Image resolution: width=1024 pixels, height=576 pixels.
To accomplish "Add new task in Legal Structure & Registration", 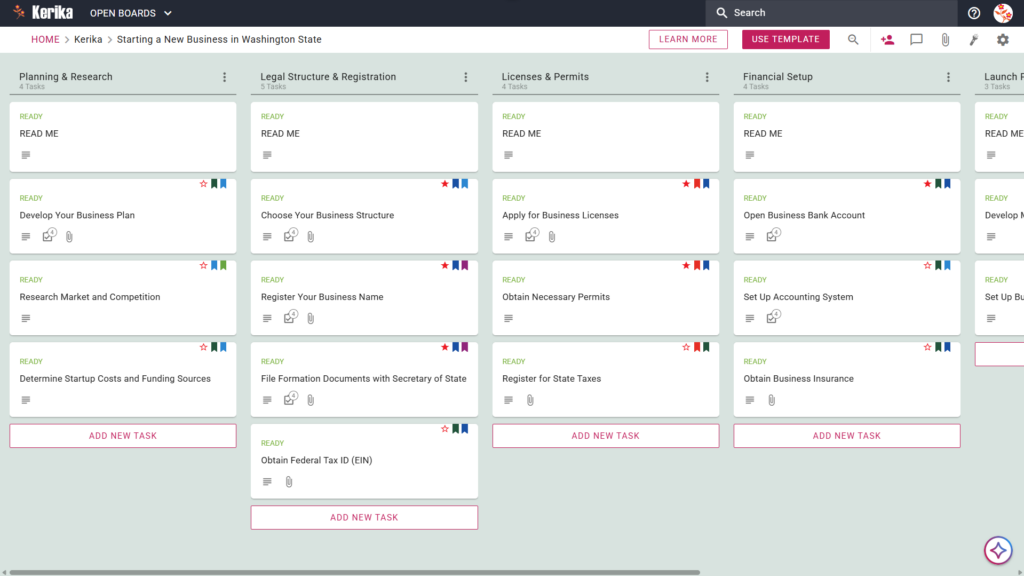I will click(x=364, y=517).
